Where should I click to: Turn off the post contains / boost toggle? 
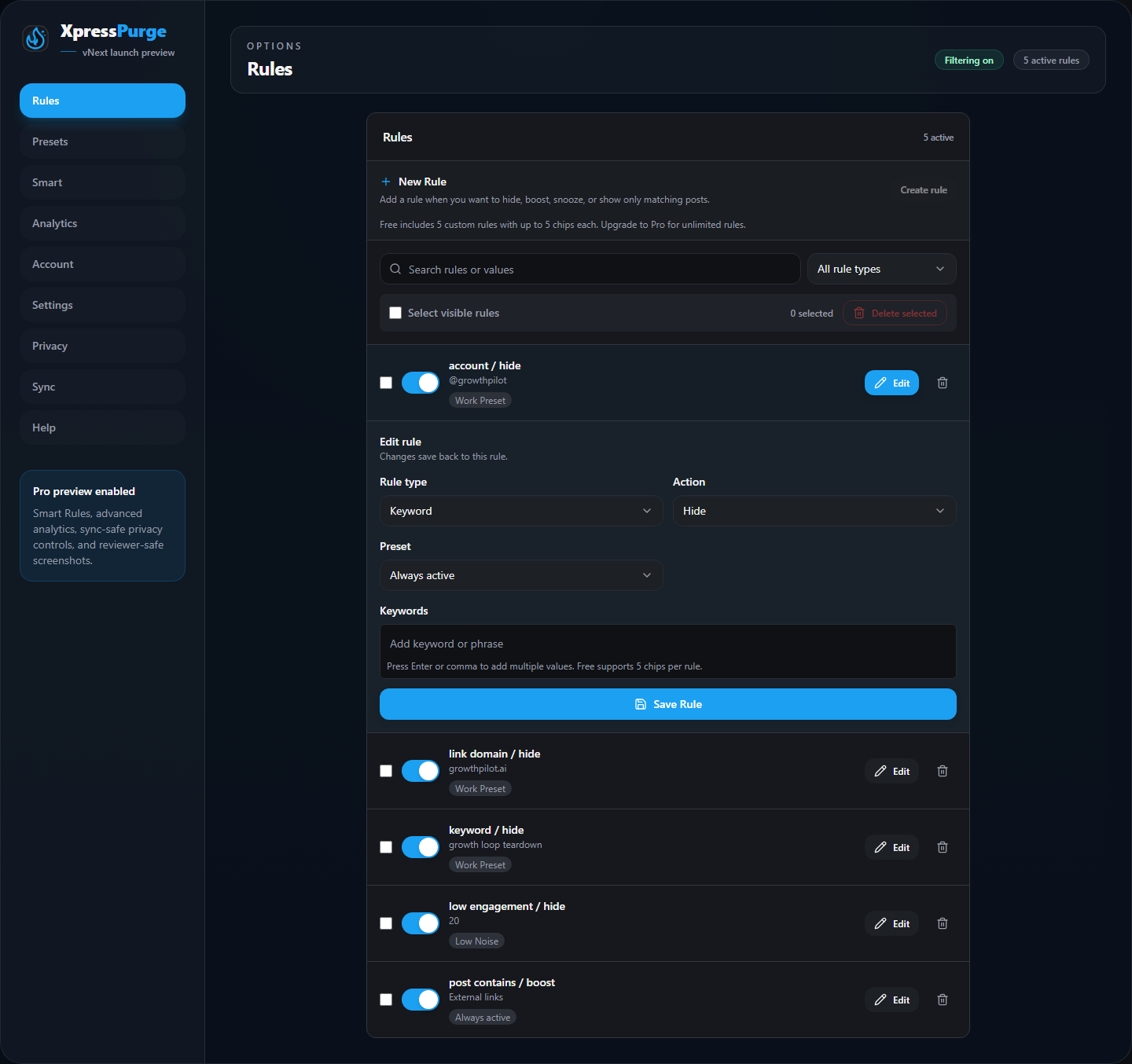pyautogui.click(x=421, y=1000)
